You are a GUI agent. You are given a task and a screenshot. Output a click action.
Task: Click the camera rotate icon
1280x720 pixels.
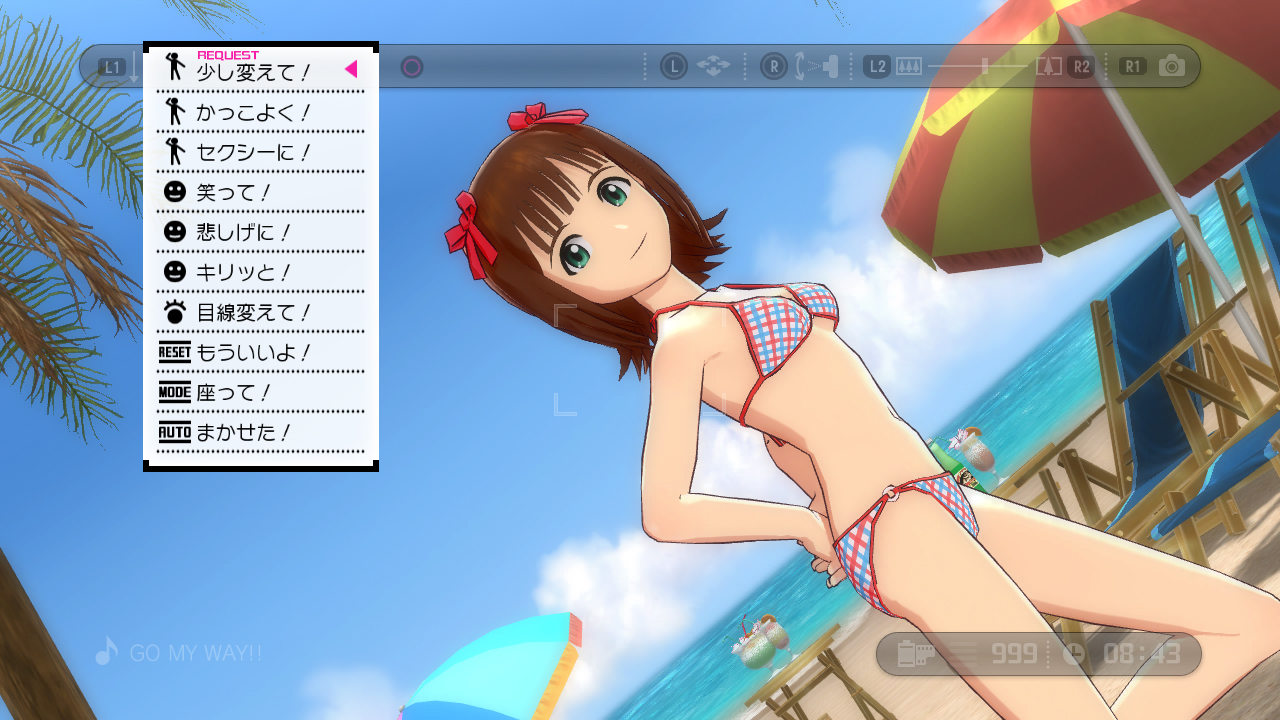[x=817, y=67]
